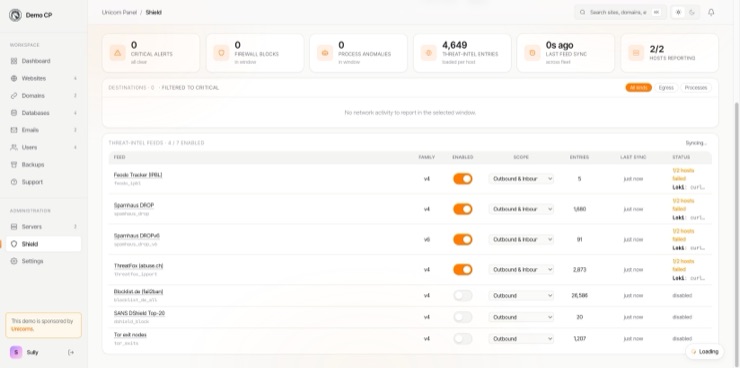Click the Sully user avatar
The height and width of the screenshot is (368, 740).
click(16, 352)
